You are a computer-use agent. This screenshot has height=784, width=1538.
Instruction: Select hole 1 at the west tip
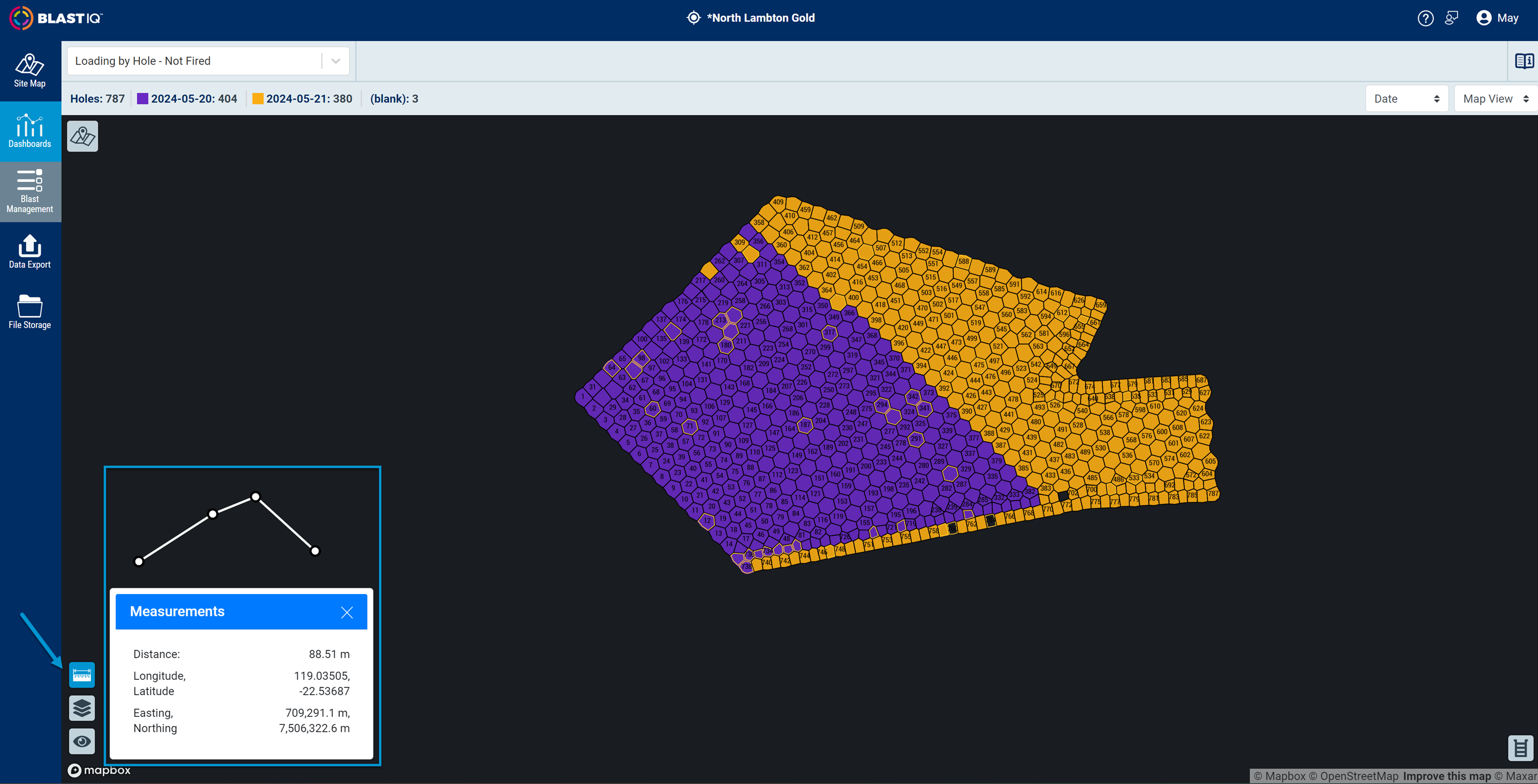(583, 397)
